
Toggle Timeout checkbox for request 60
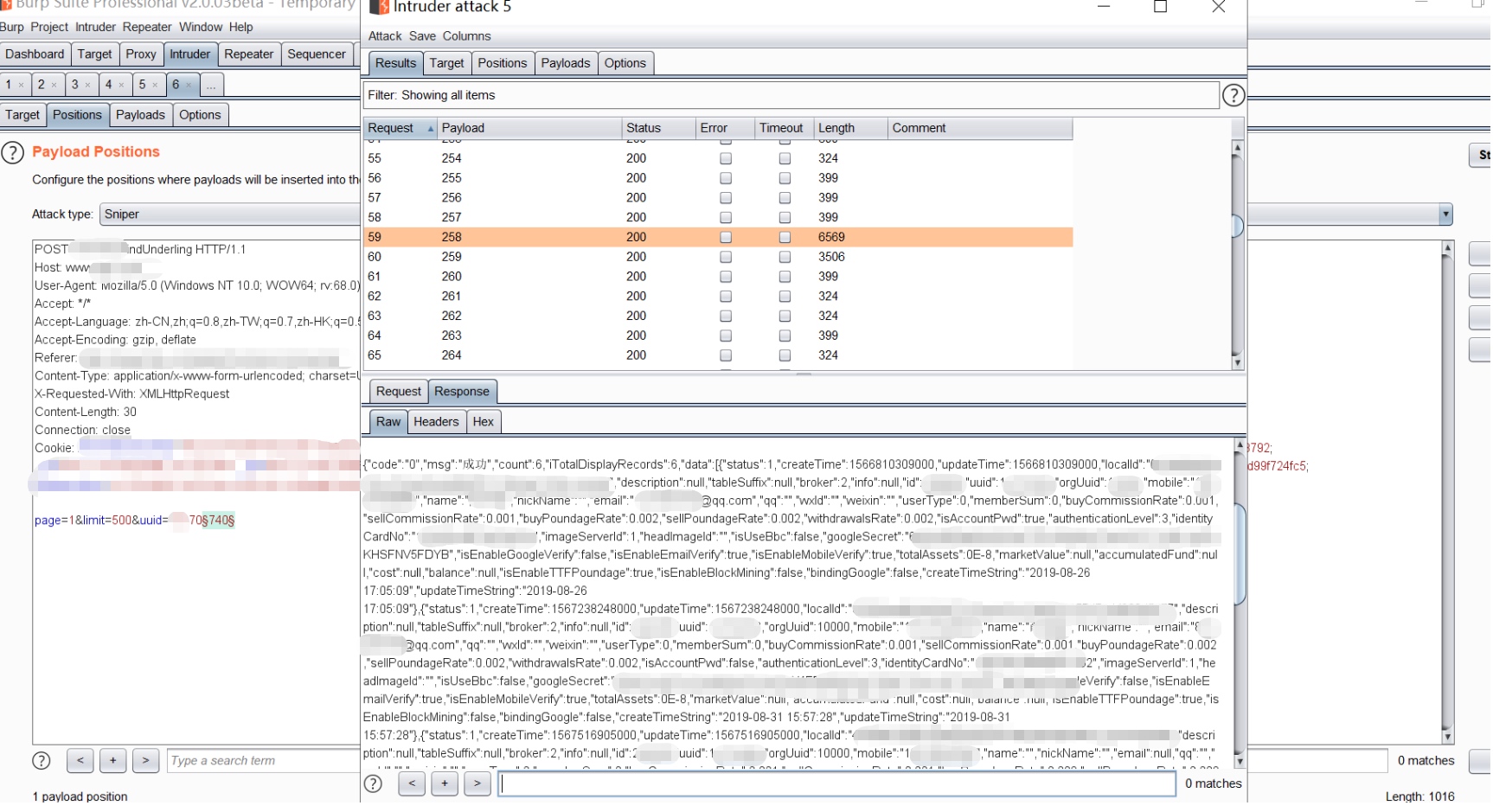pos(785,257)
